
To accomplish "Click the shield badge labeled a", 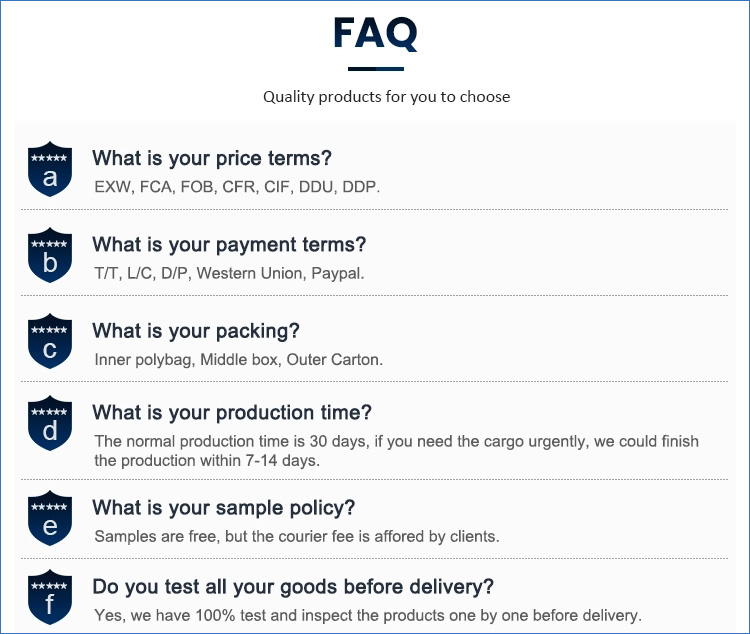I will [x=50, y=169].
